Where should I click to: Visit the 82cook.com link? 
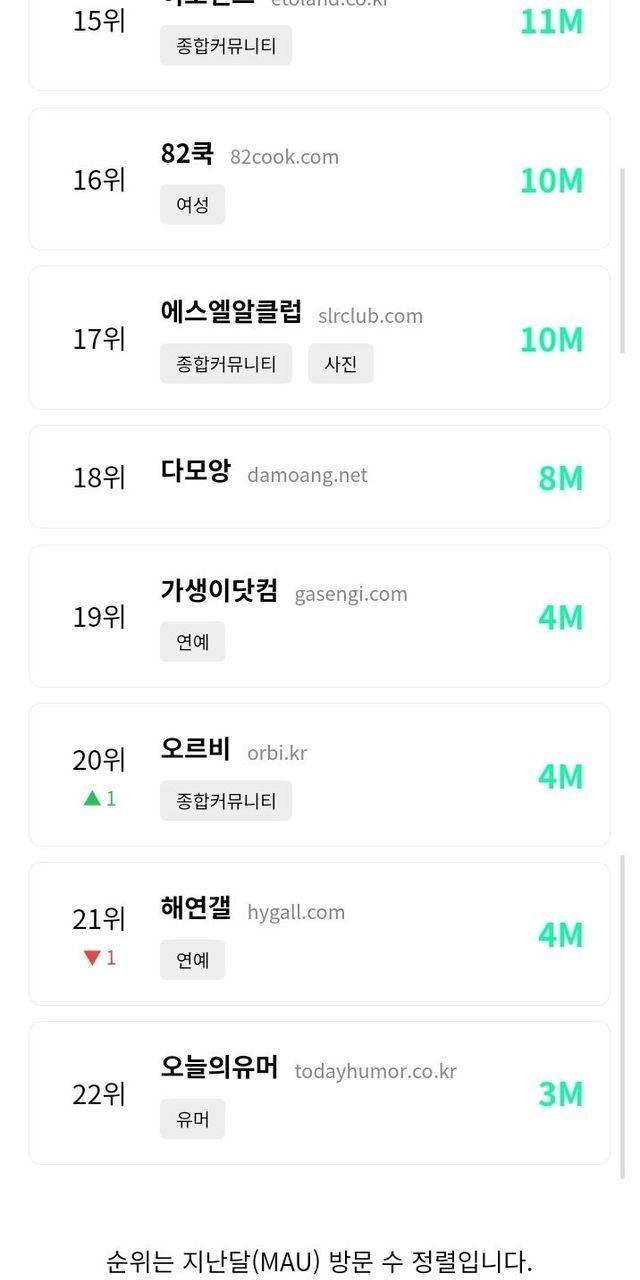[284, 156]
